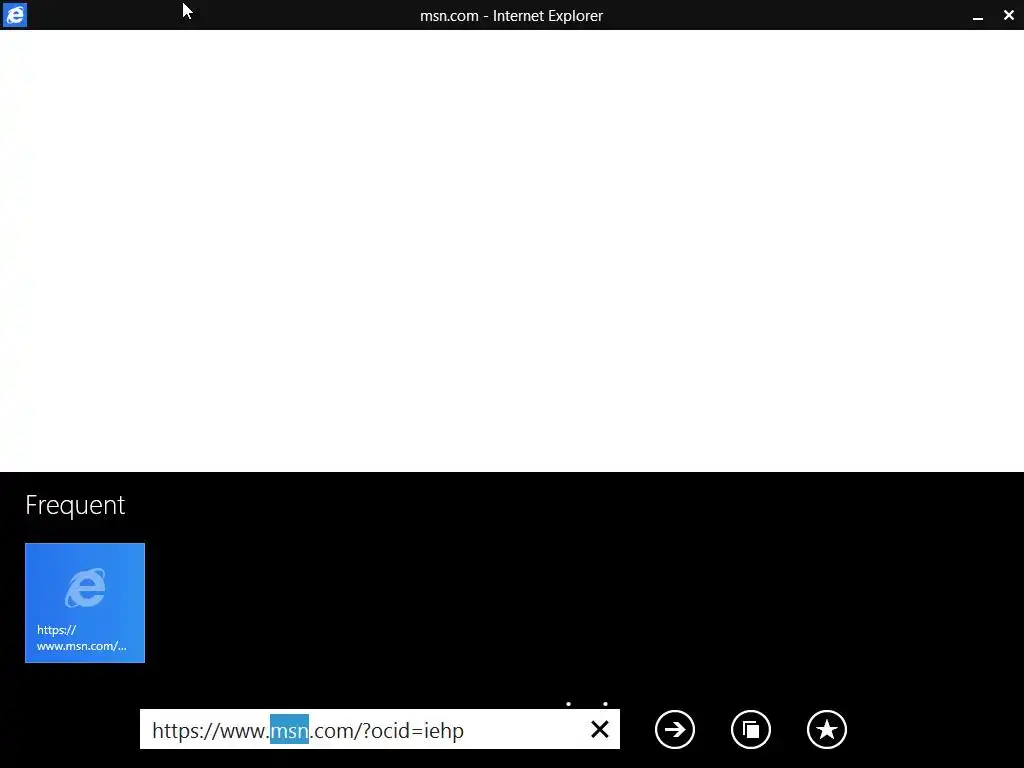This screenshot has width=1024, height=768.
Task: Minimize the Internet Explorer window
Action: (978, 16)
